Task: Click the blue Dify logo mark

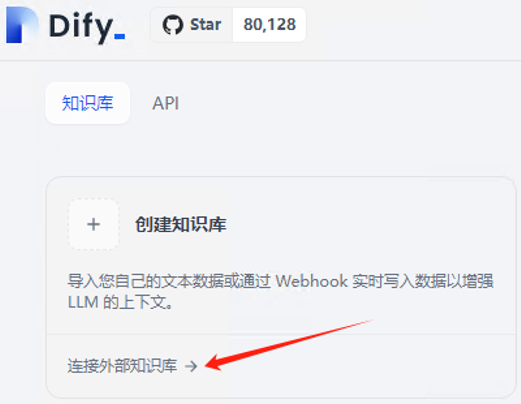Action: (22, 25)
